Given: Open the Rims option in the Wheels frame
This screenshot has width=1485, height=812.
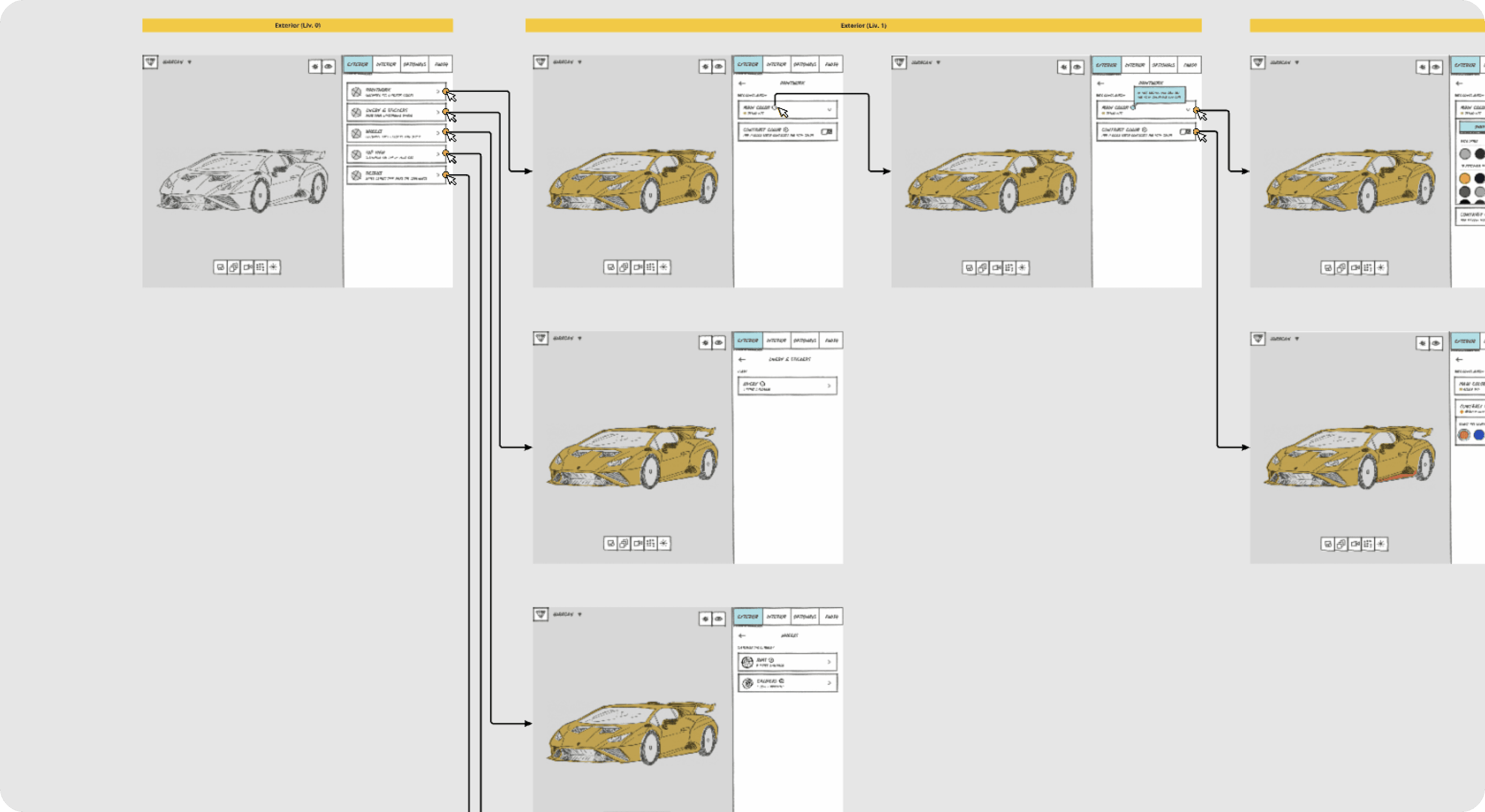Looking at the screenshot, I should (x=787, y=662).
